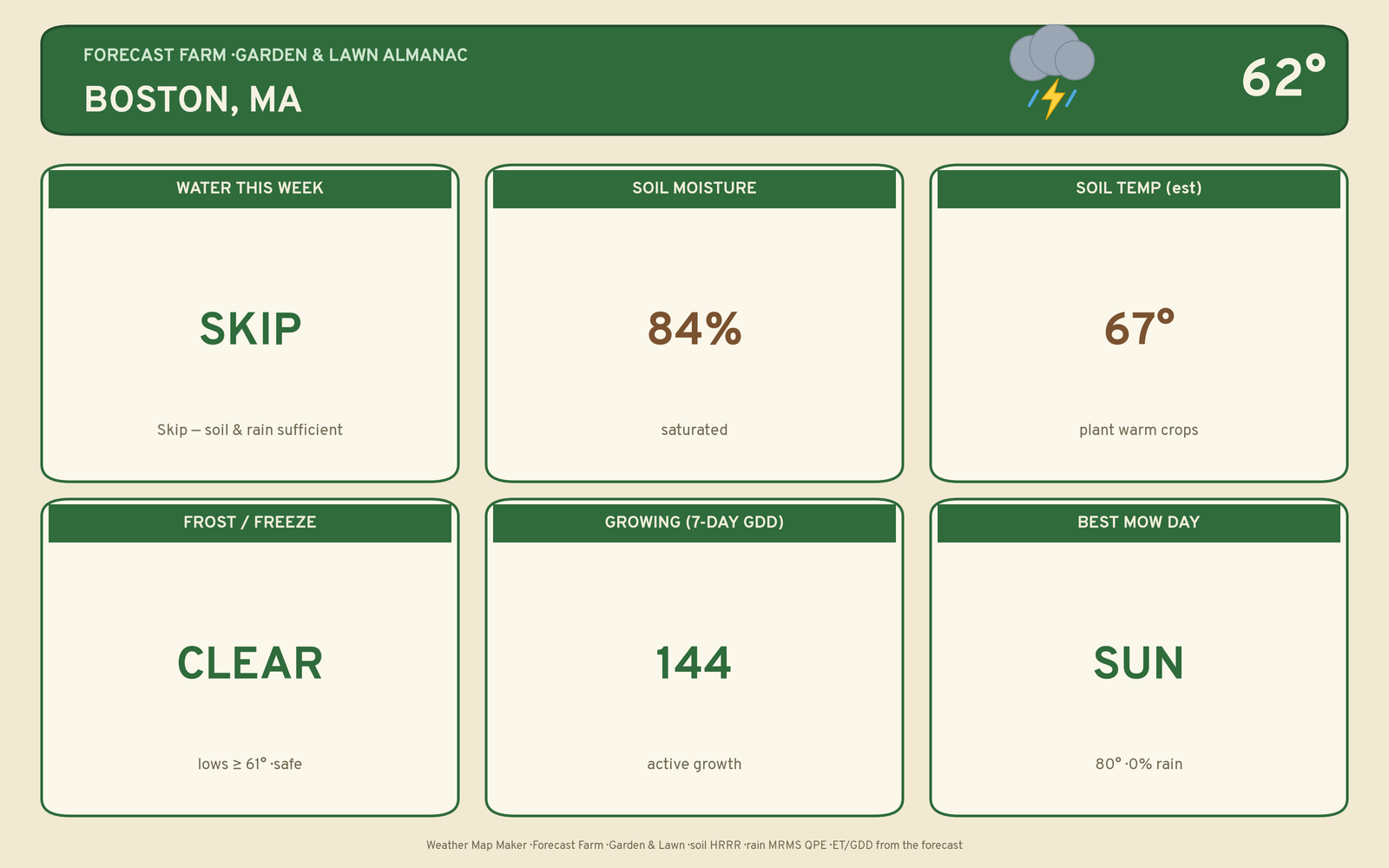
Task: Click the SKIP watering value
Action: (250, 329)
